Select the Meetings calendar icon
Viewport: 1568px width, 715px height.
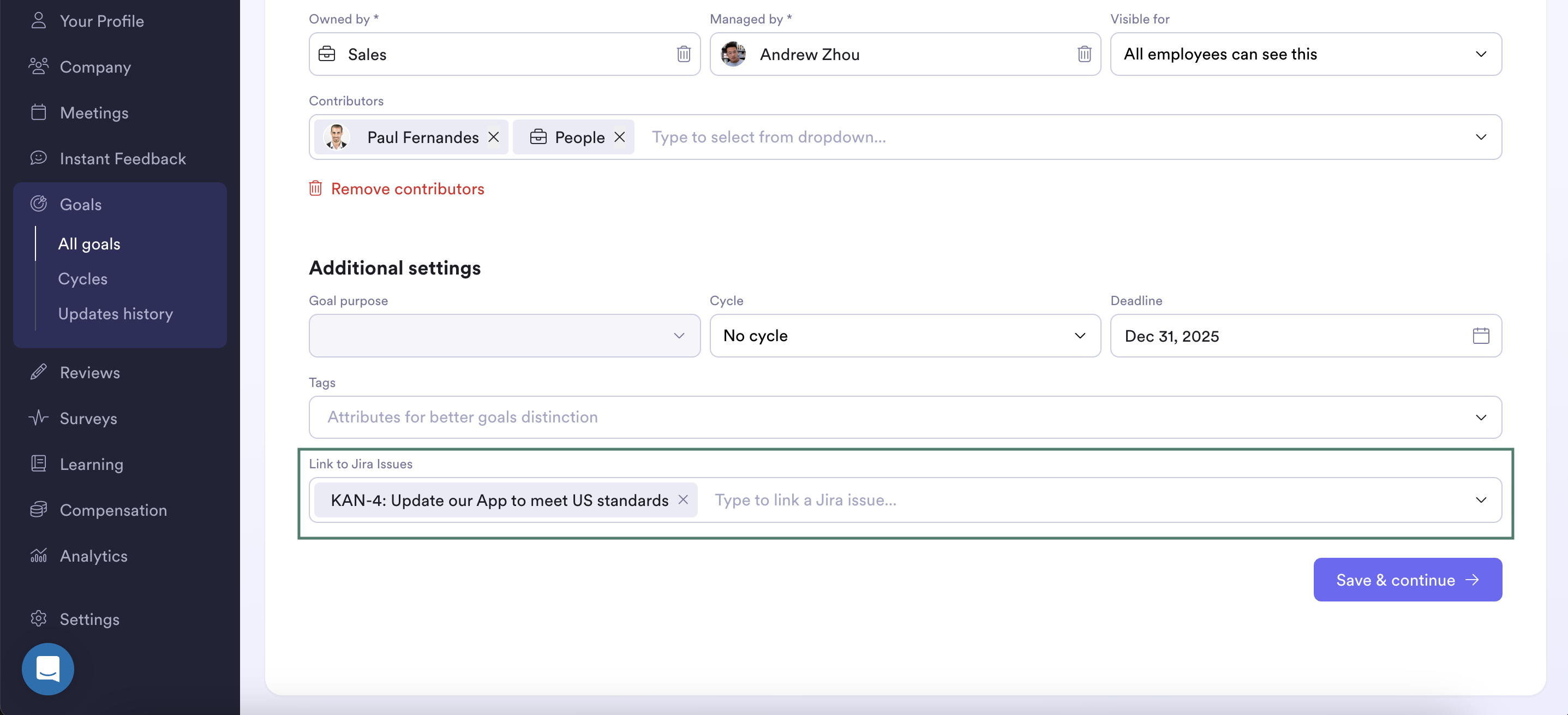pyautogui.click(x=38, y=112)
